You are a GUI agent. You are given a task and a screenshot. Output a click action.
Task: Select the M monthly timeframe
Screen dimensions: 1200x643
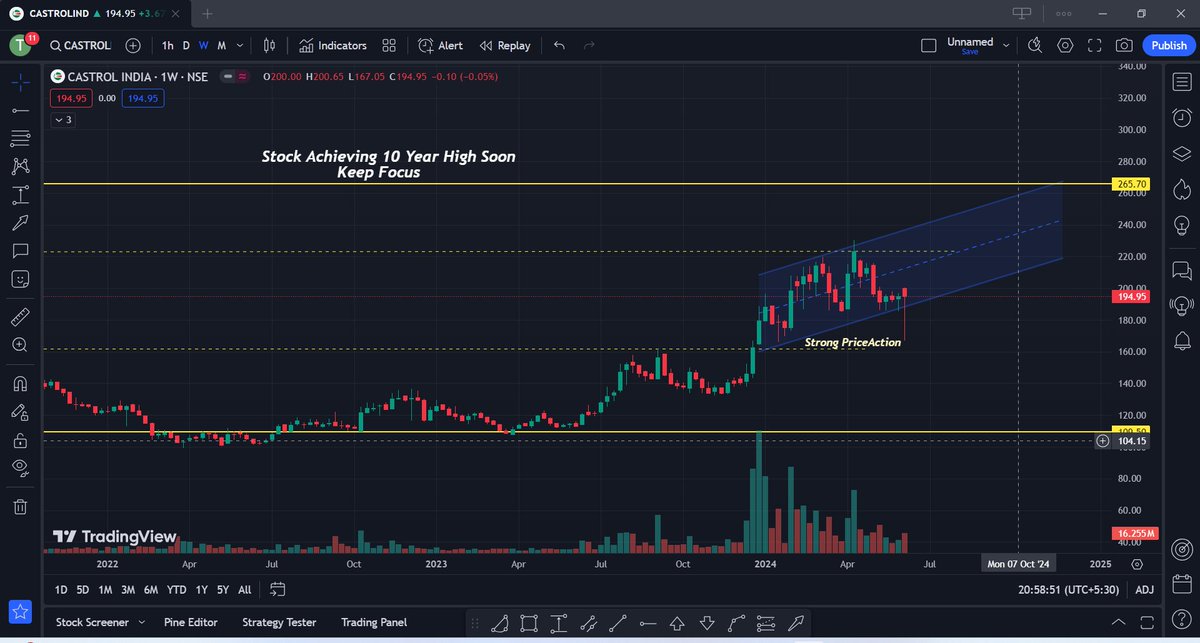222,45
